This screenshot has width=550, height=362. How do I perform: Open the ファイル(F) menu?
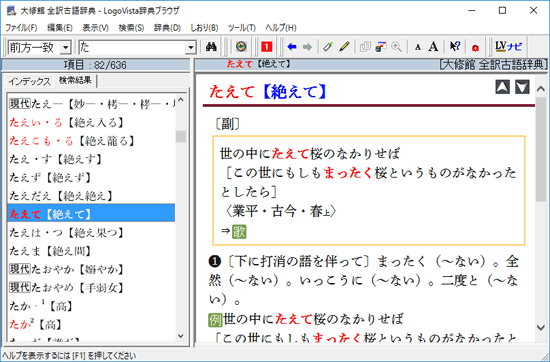pos(21,28)
